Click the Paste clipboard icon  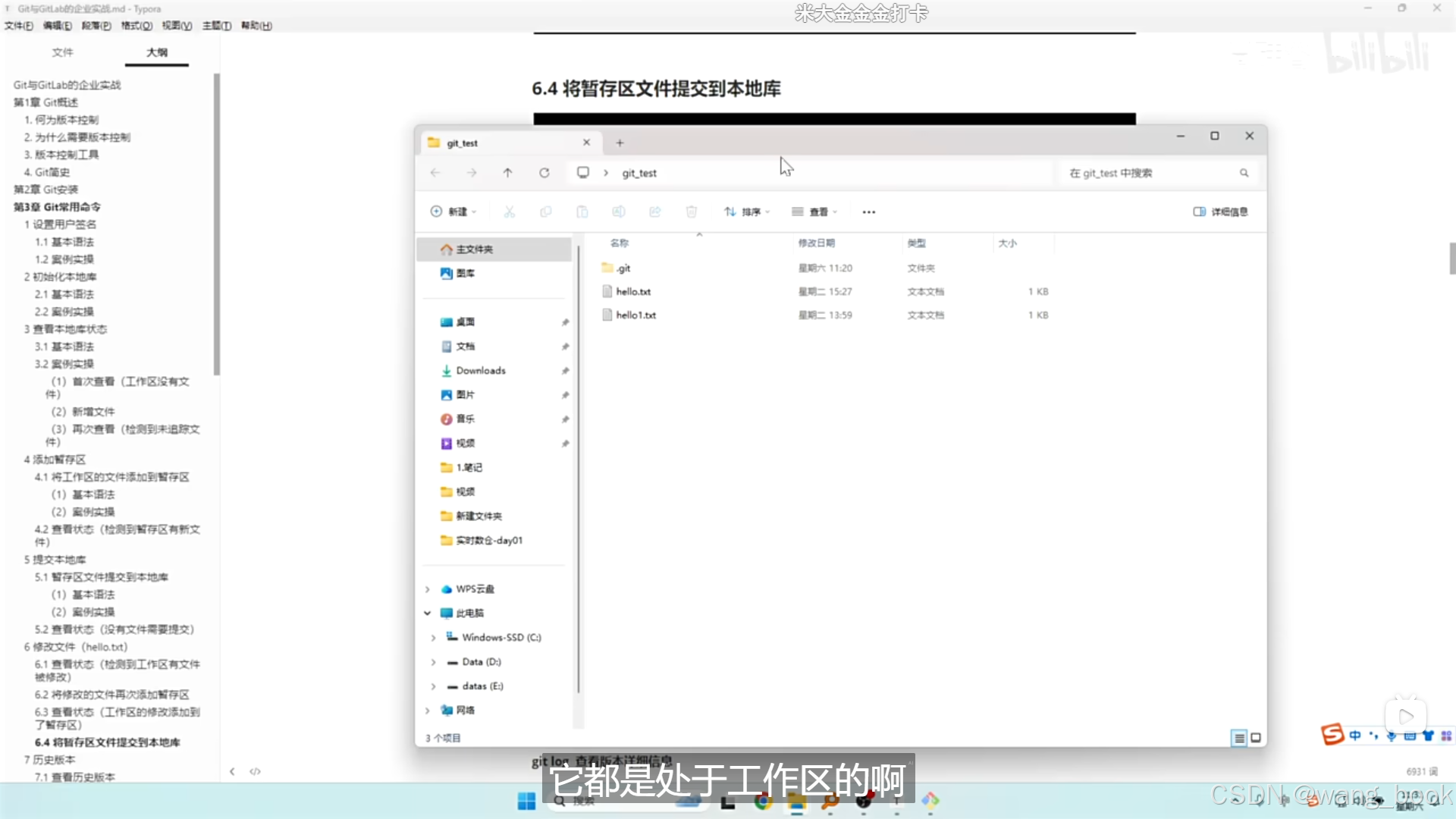[582, 212]
